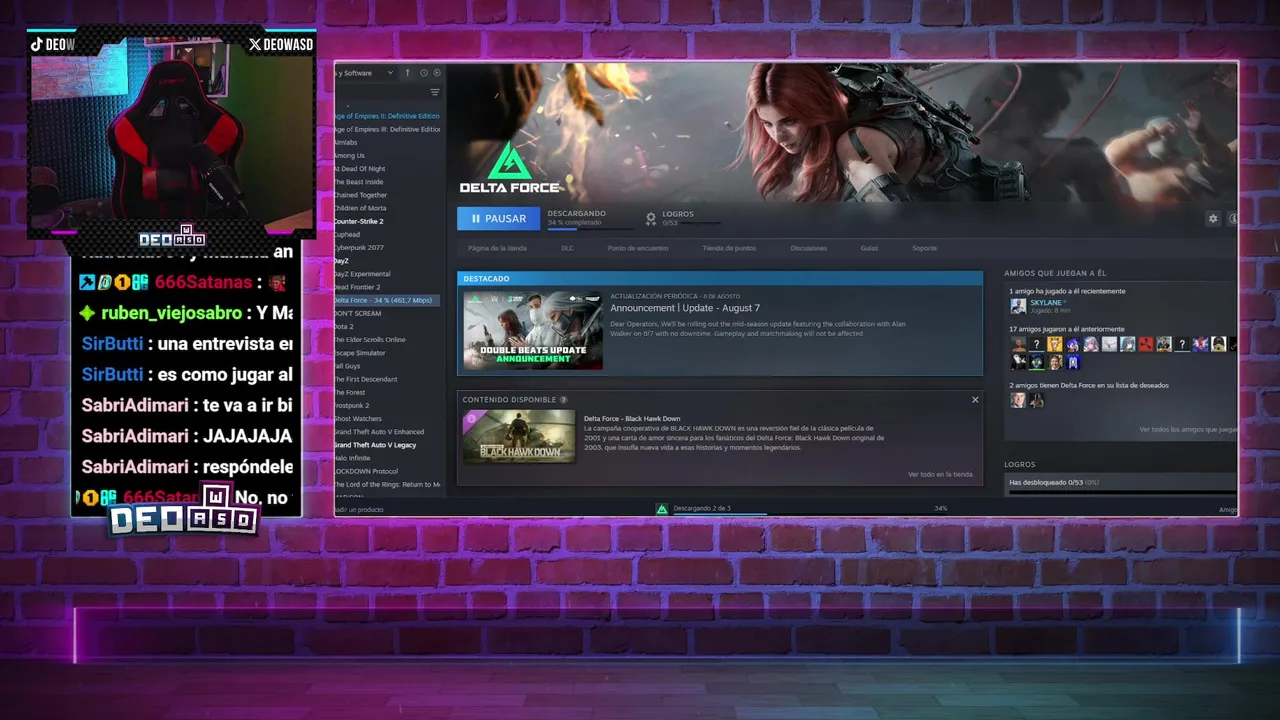Close the Contenido Disponible panel
The width and height of the screenshot is (1280, 720).
click(975, 400)
